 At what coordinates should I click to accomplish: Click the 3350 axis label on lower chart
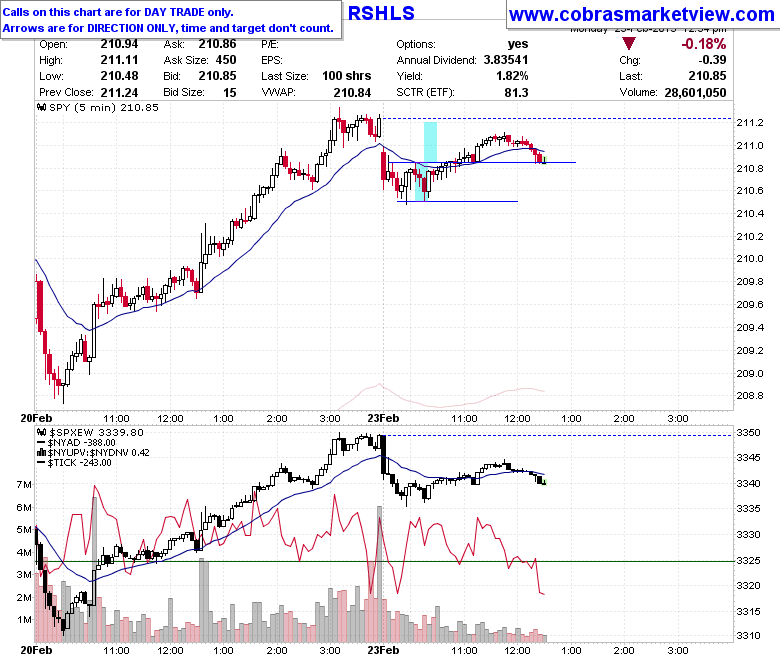click(x=748, y=433)
